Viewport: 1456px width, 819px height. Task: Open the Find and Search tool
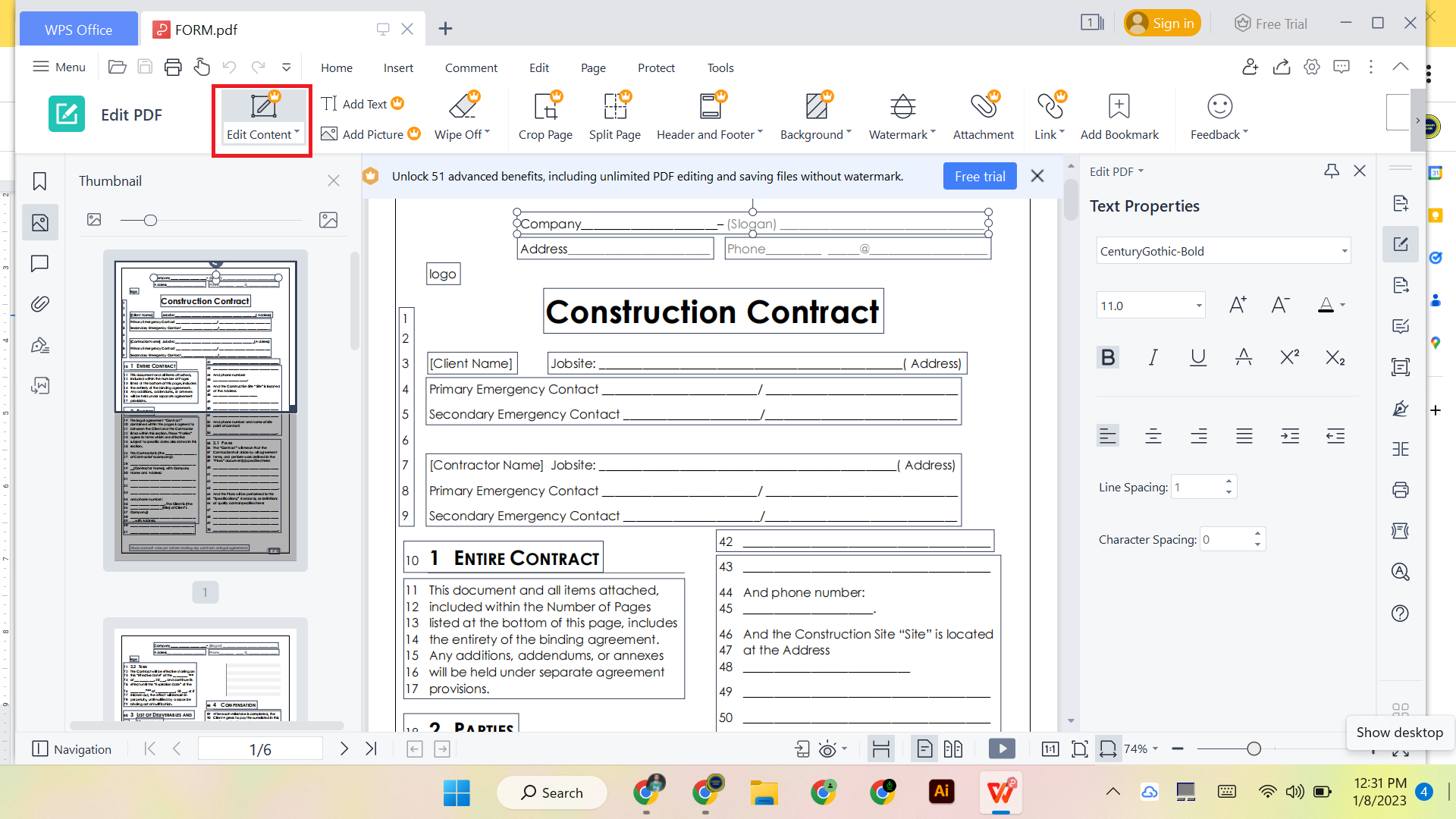tap(1400, 572)
